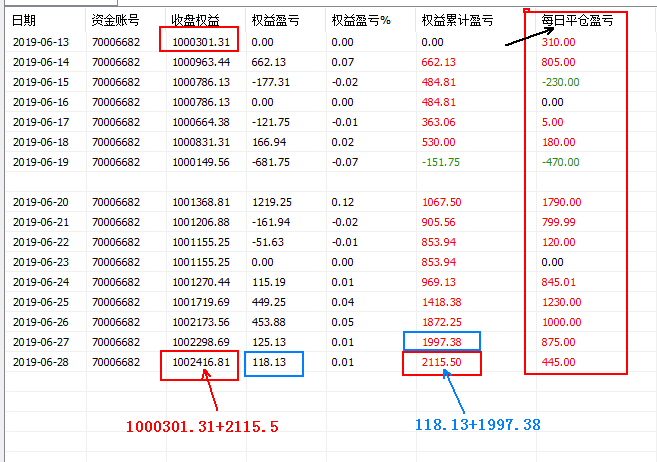Viewport: 657px width, 462px height.
Task: Click equity P/L value 1219.25
Action: point(272,202)
